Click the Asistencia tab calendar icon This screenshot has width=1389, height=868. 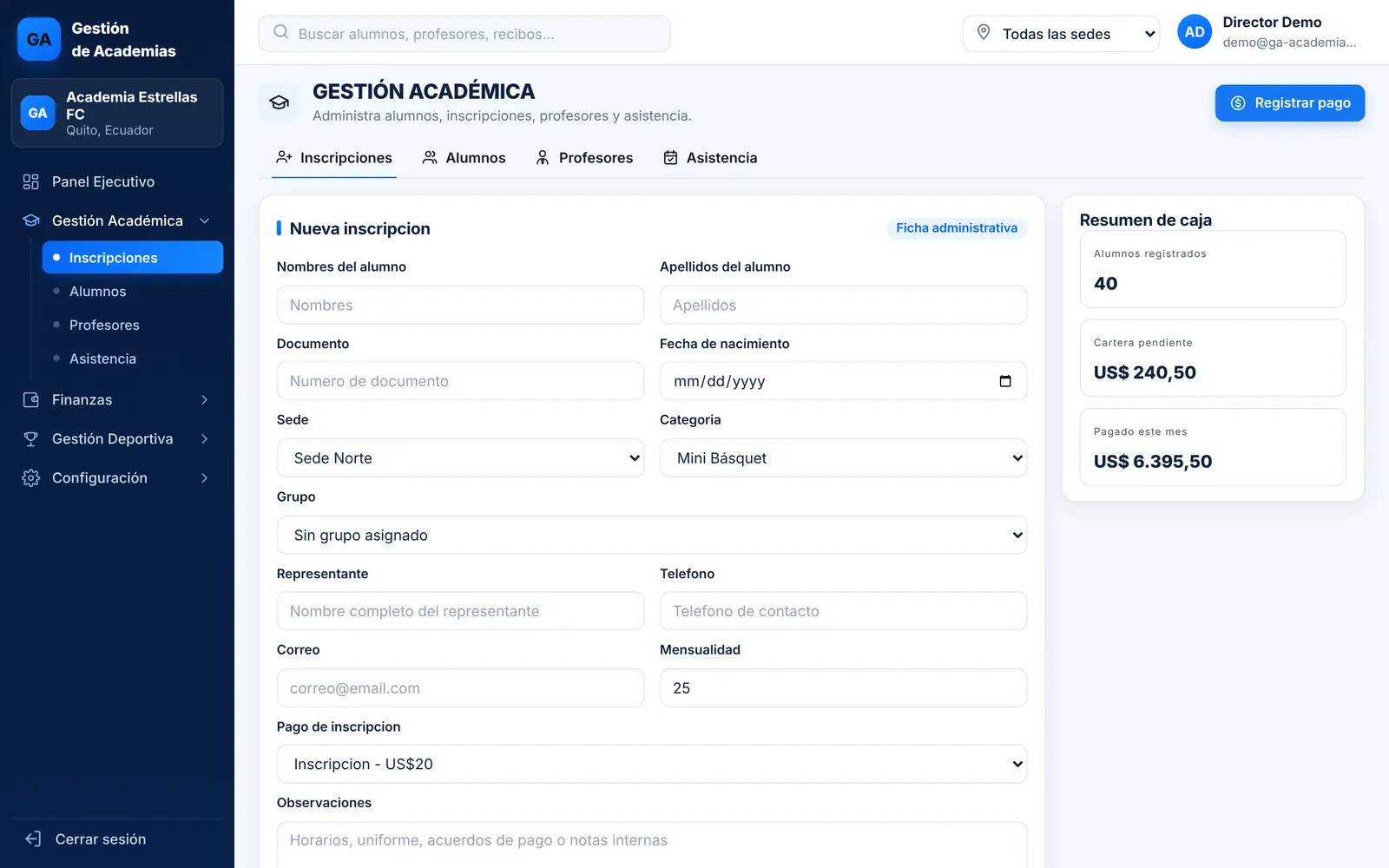tap(670, 158)
